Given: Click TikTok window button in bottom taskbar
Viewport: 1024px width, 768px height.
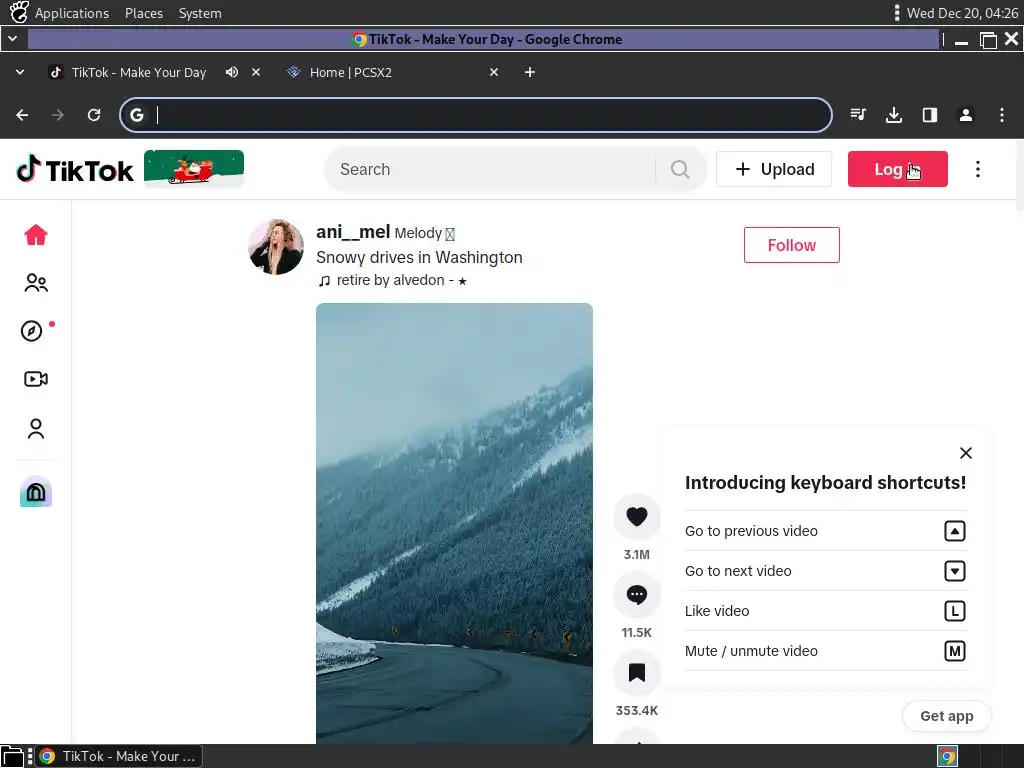Looking at the screenshot, I should [x=118, y=756].
